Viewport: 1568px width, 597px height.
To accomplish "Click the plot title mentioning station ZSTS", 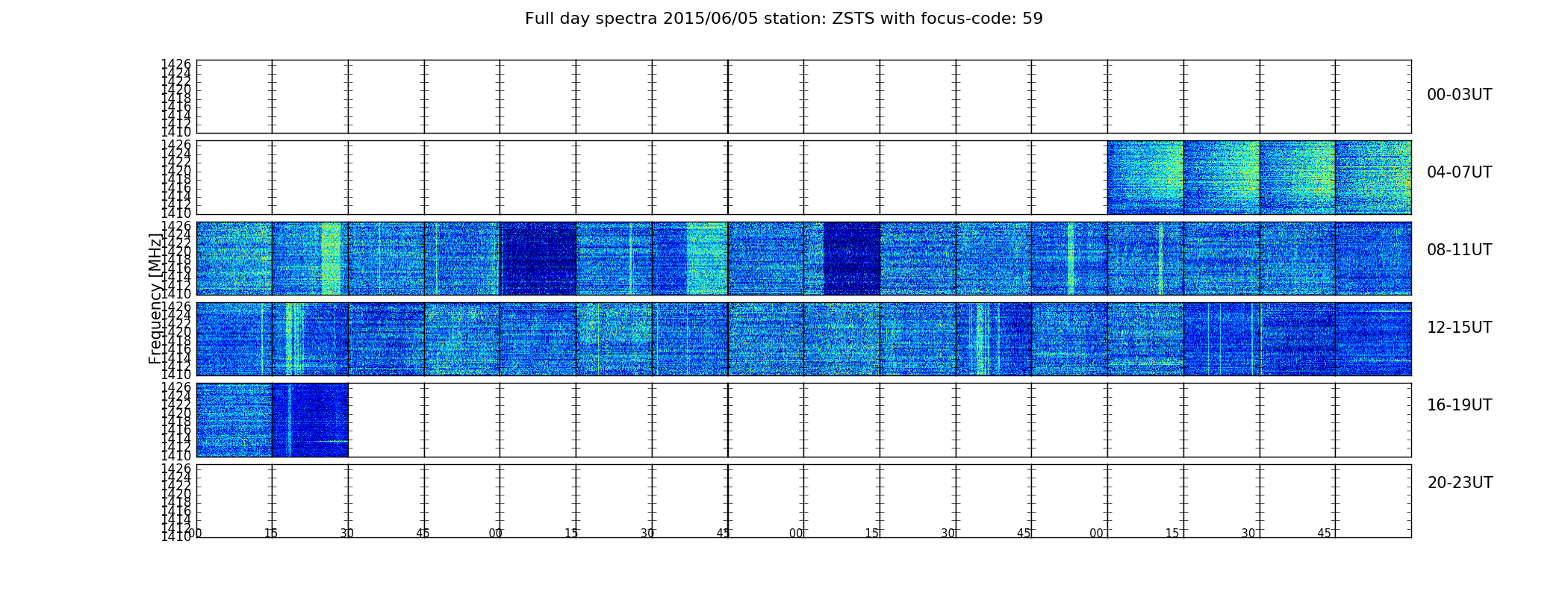I will coord(783,19).
